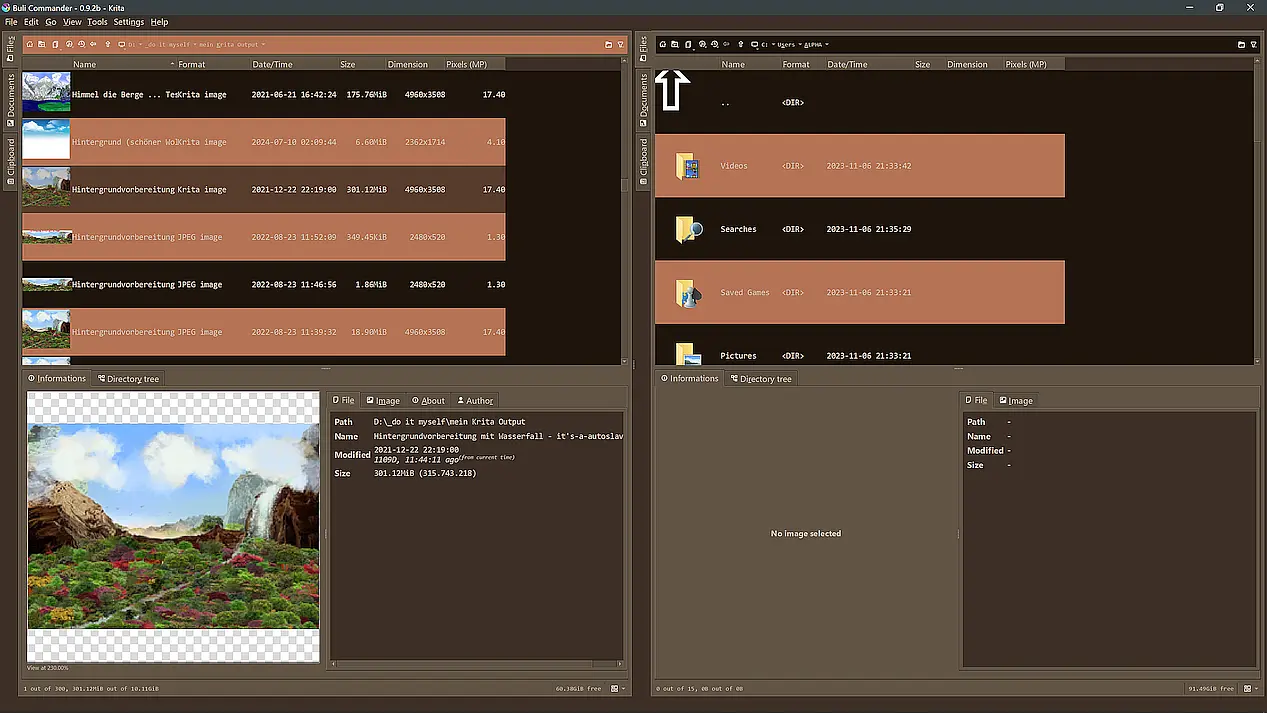Expand the 'mein Krita Output' path dropdown arrow
Screen dimensions: 1267x713
click(263, 44)
